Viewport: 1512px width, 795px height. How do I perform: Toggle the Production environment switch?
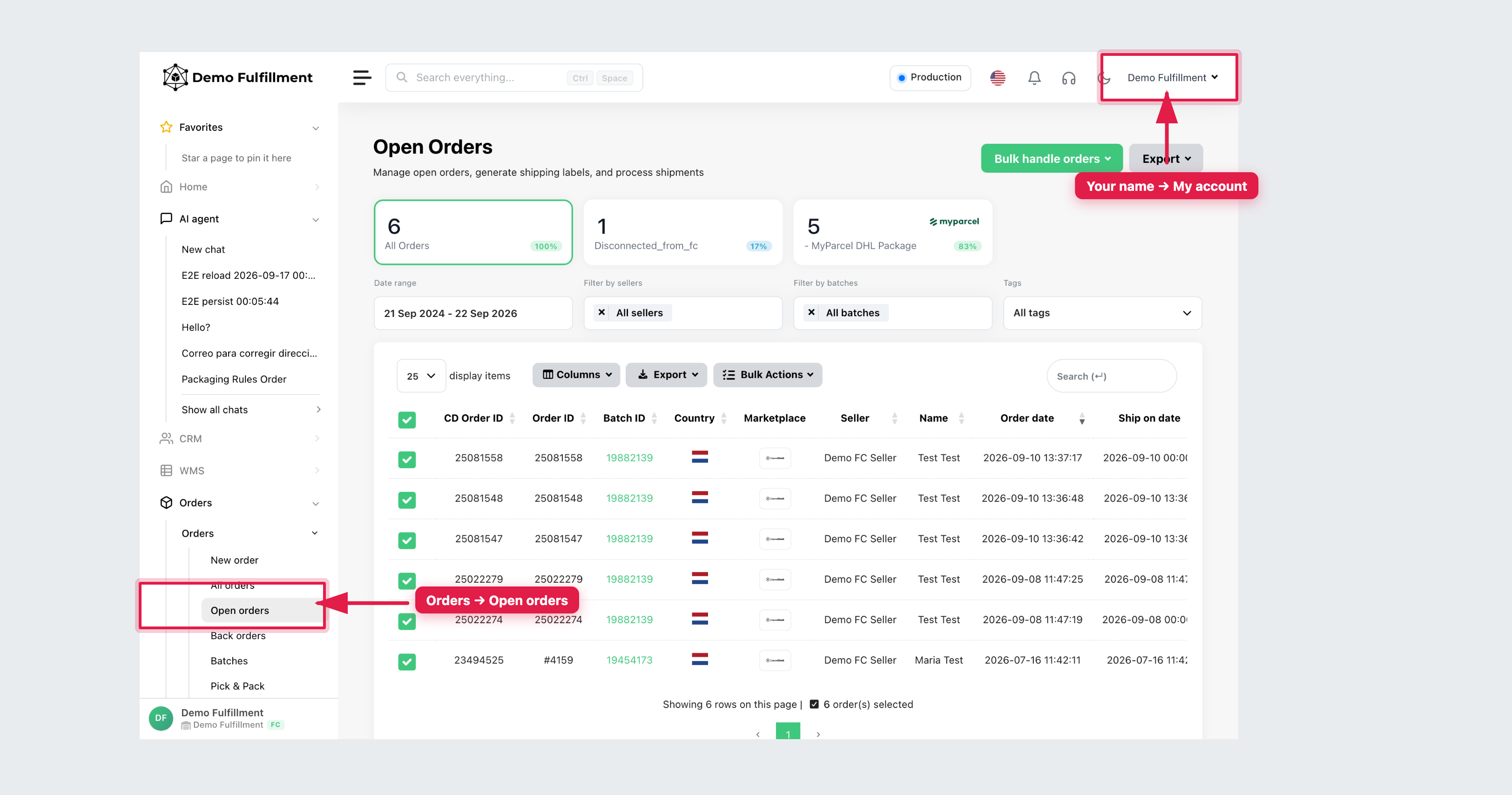tap(930, 77)
